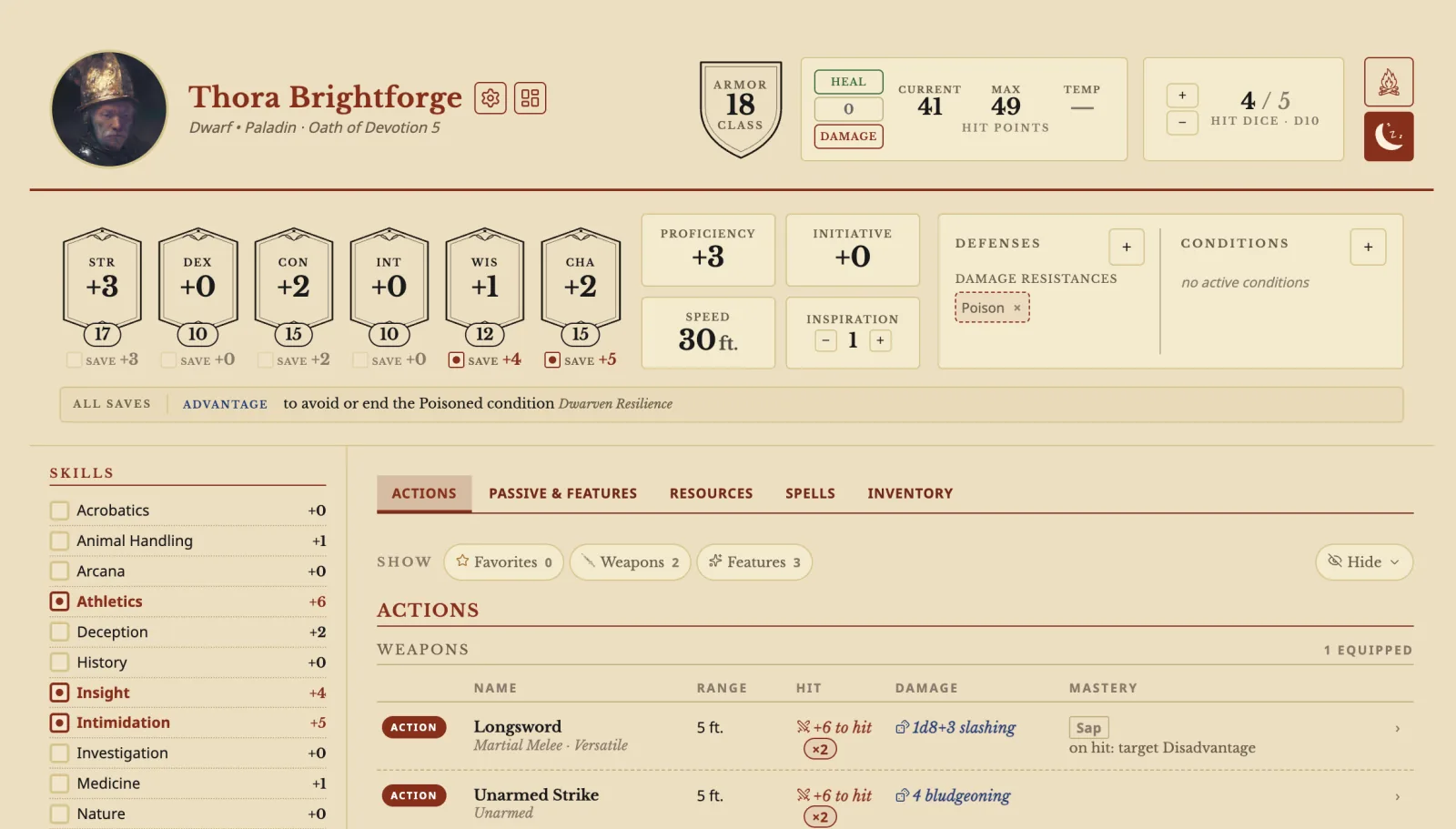Check Acrobatics skill proficiency

pyautogui.click(x=60, y=511)
